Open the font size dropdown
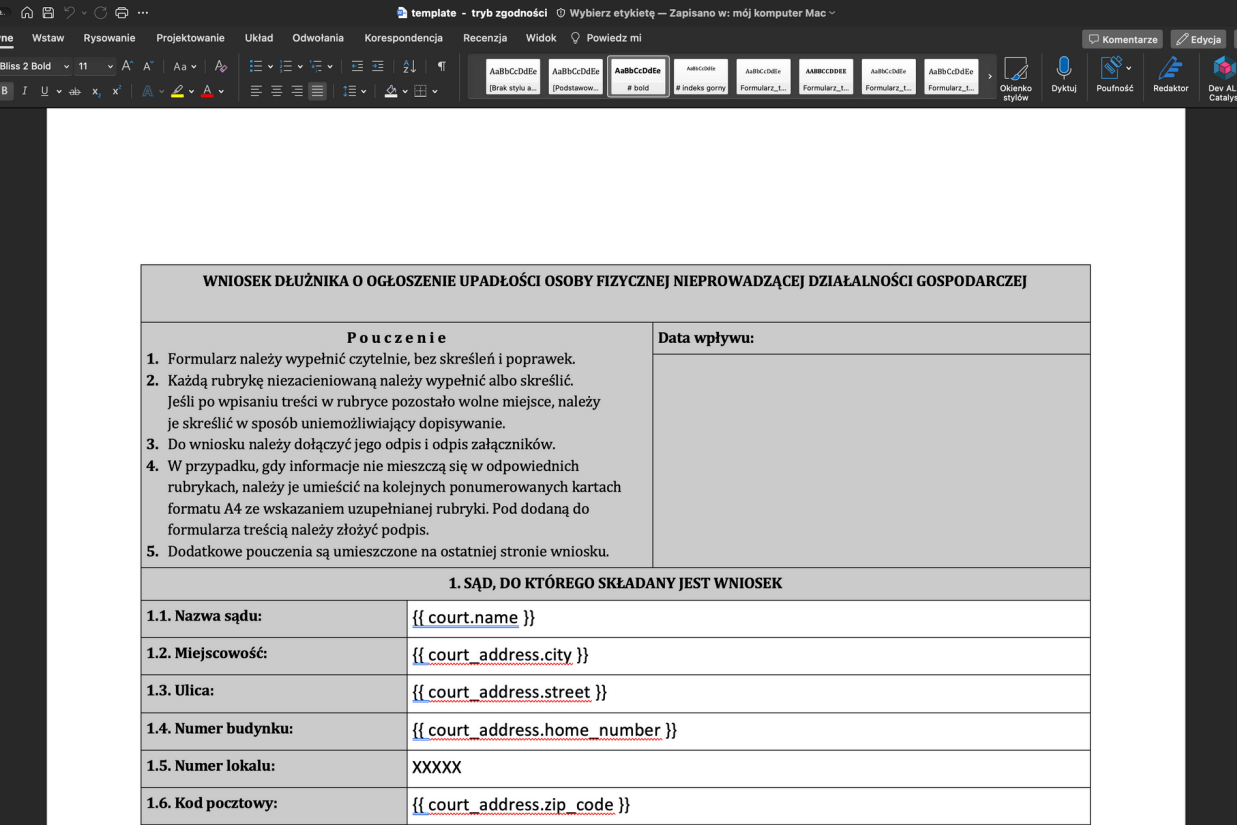 [108, 65]
